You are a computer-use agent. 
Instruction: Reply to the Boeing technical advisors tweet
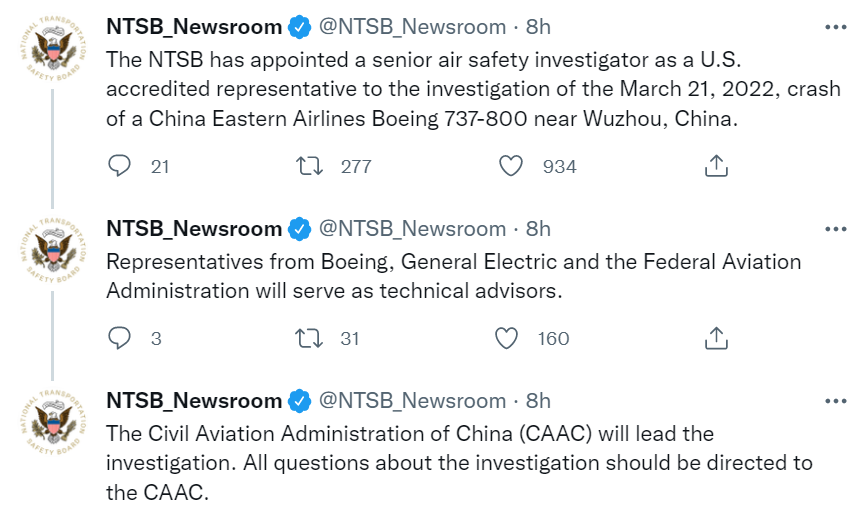click(119, 338)
